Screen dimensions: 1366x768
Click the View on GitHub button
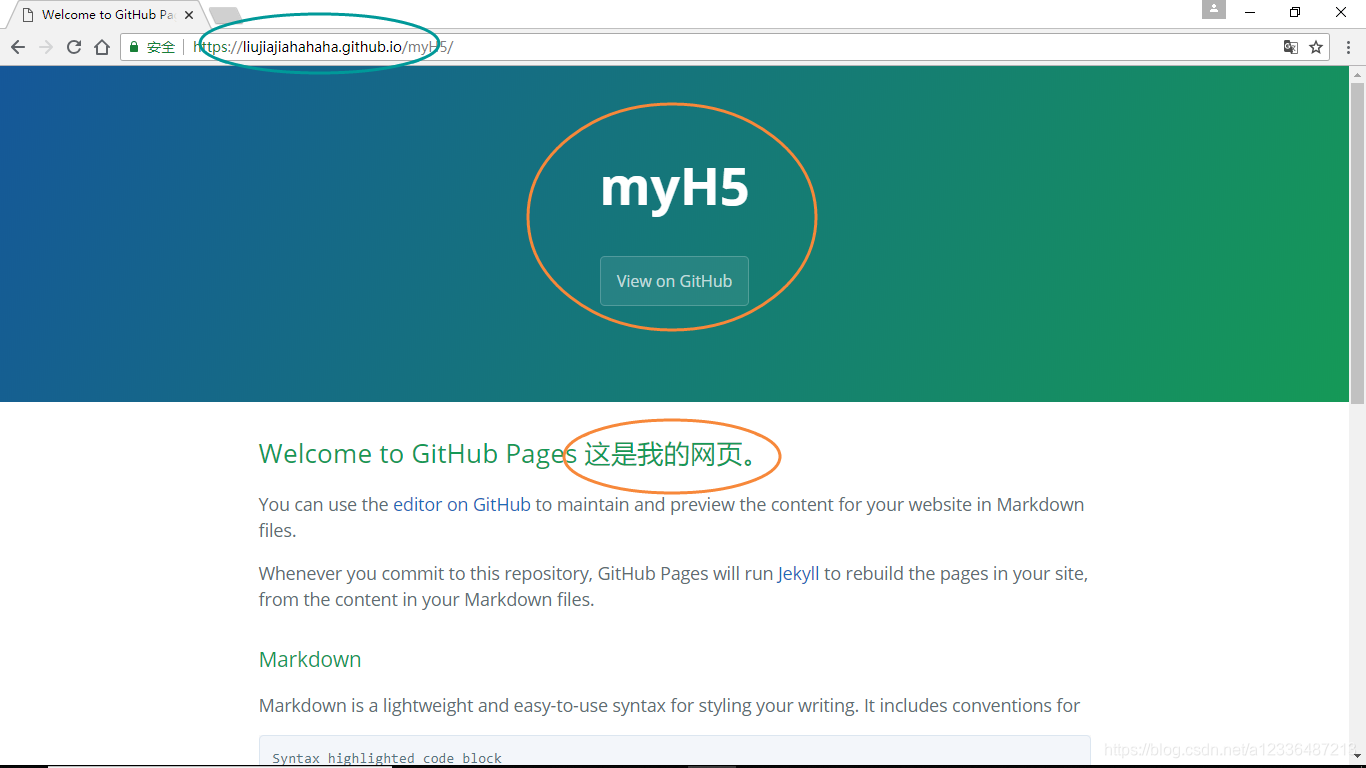coord(674,281)
